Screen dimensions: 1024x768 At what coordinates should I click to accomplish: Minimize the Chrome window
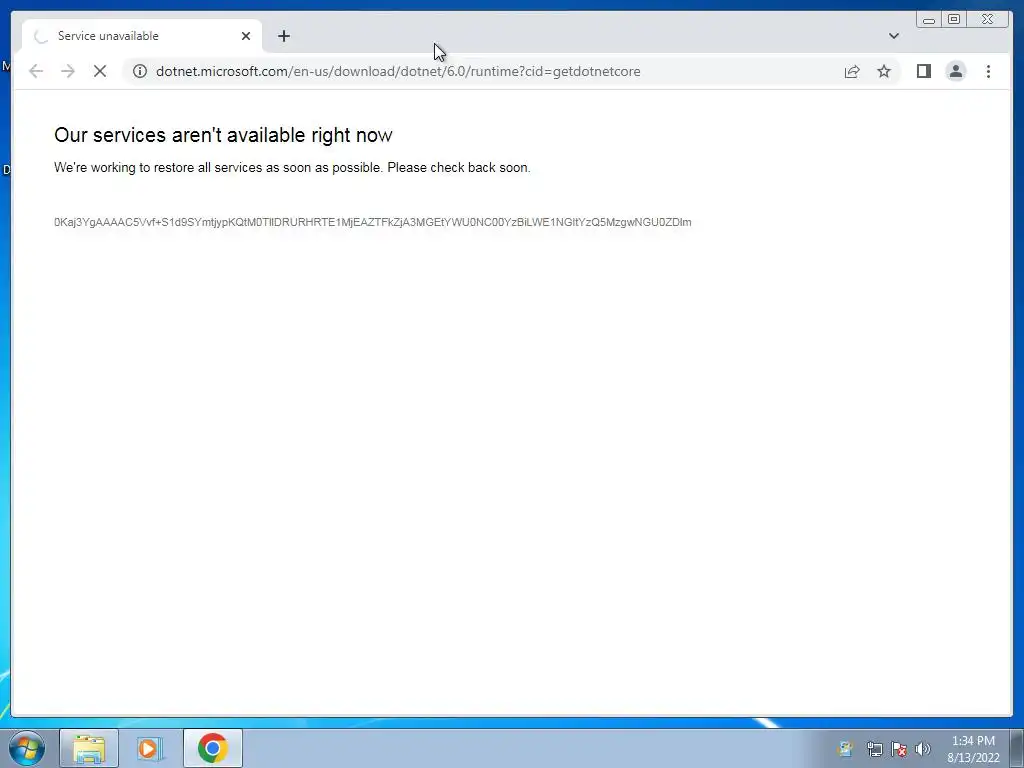click(x=929, y=19)
